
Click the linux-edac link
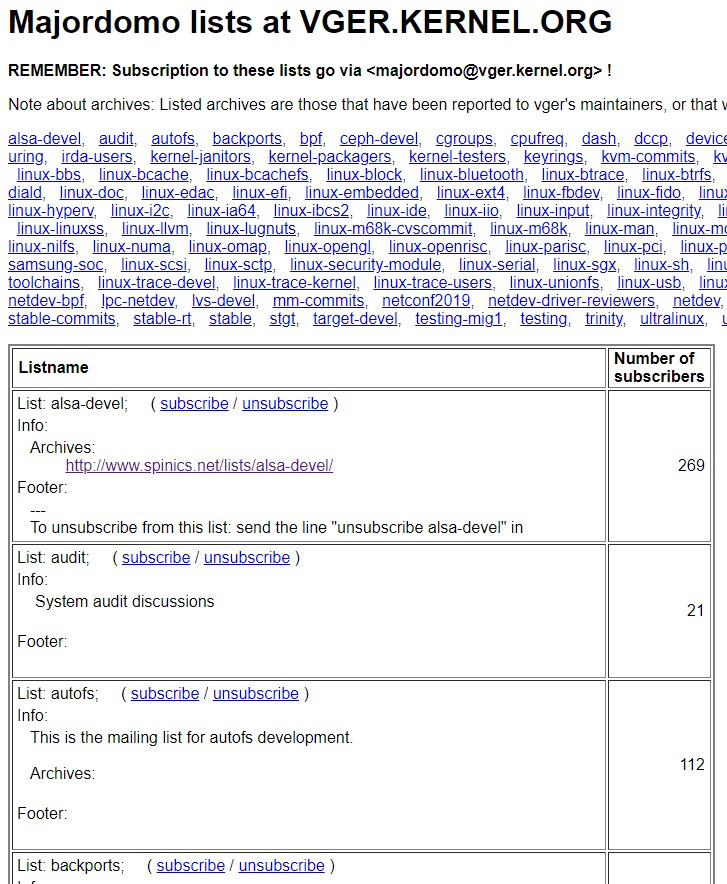point(178,193)
